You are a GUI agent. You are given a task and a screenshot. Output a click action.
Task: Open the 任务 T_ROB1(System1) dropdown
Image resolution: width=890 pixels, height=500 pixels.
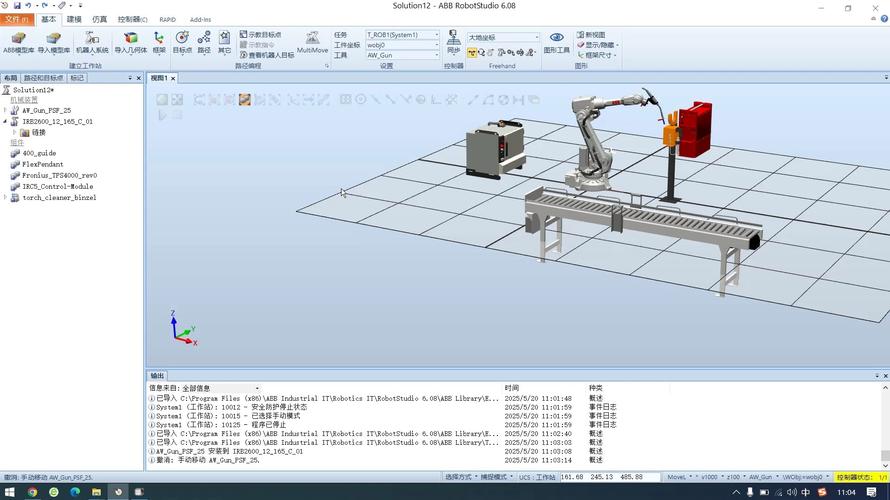click(402, 35)
